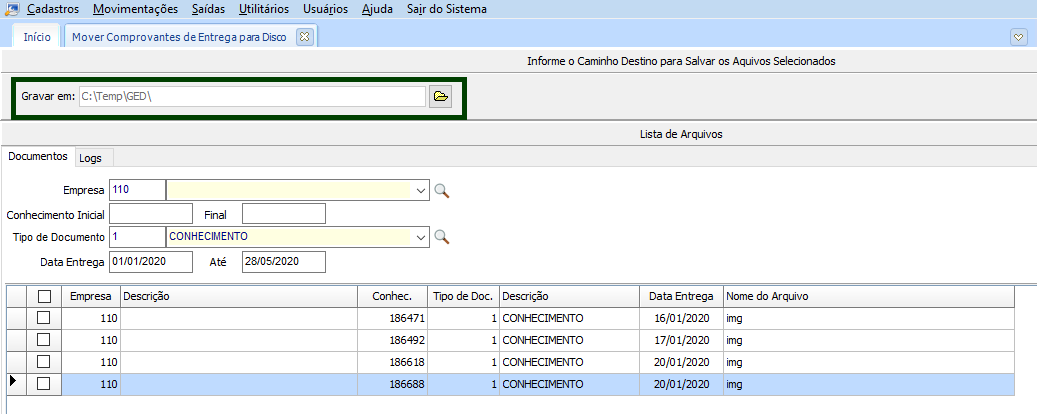
Task: Close the Mover Comprovantes de Entrega tab
Action: point(306,37)
